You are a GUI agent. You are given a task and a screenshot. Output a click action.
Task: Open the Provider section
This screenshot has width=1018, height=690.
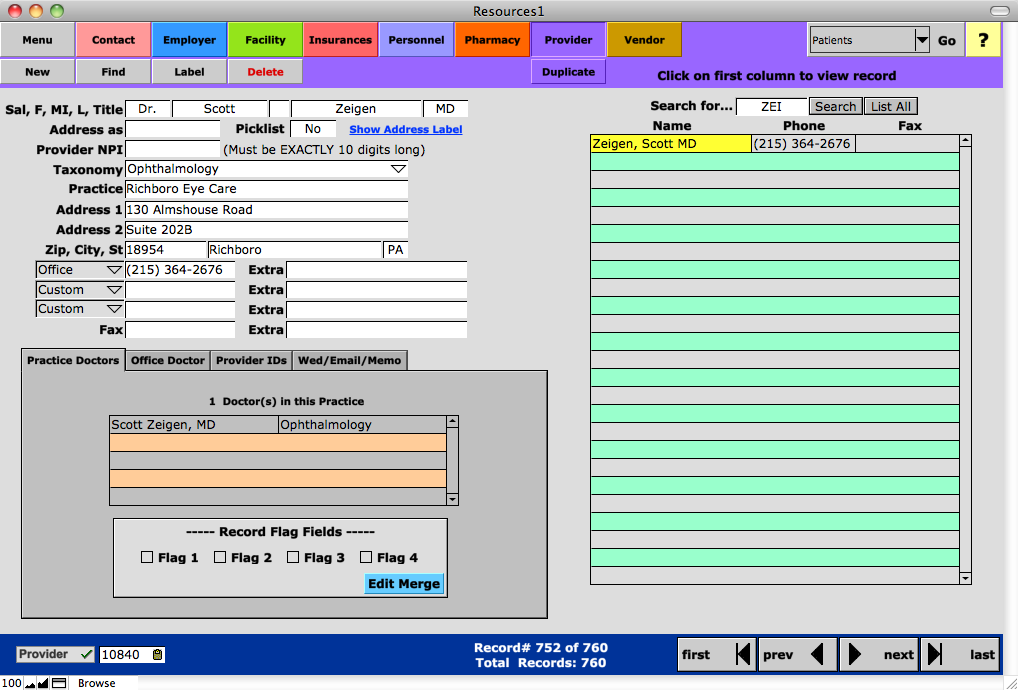coord(568,40)
